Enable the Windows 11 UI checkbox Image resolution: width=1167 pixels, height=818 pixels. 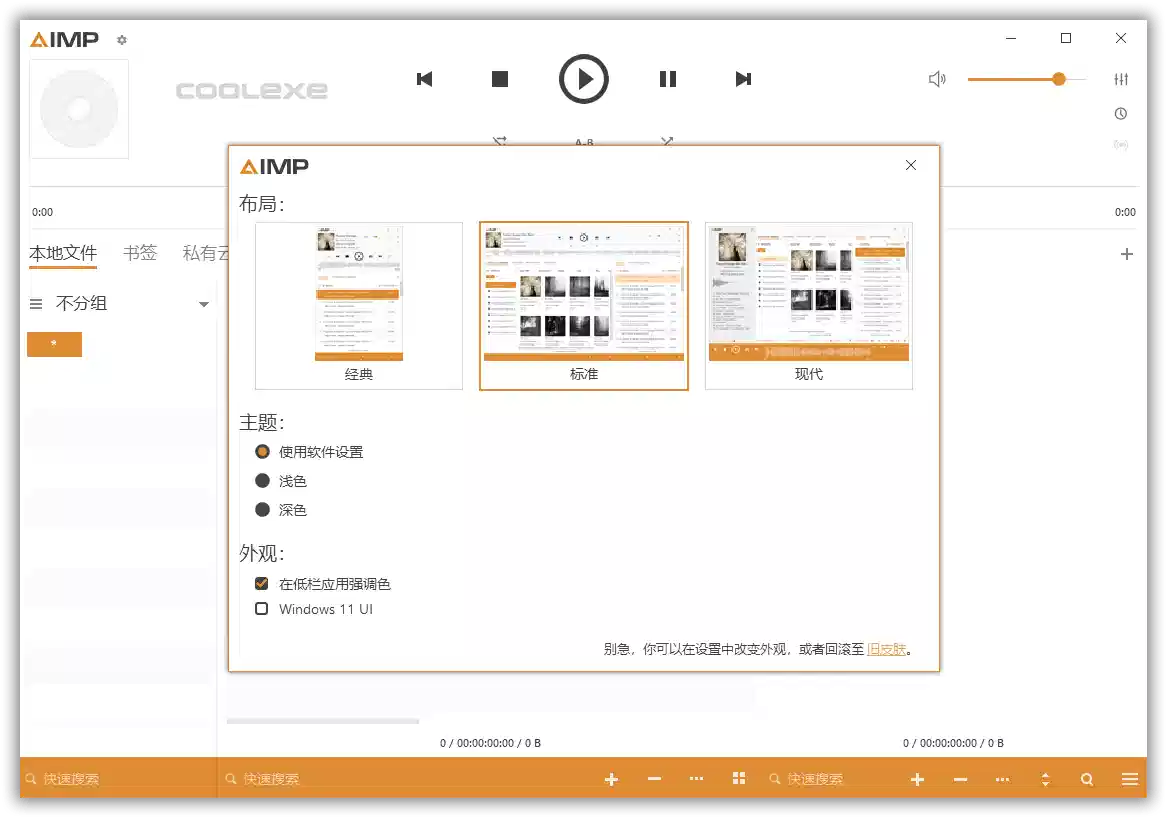[x=261, y=609]
